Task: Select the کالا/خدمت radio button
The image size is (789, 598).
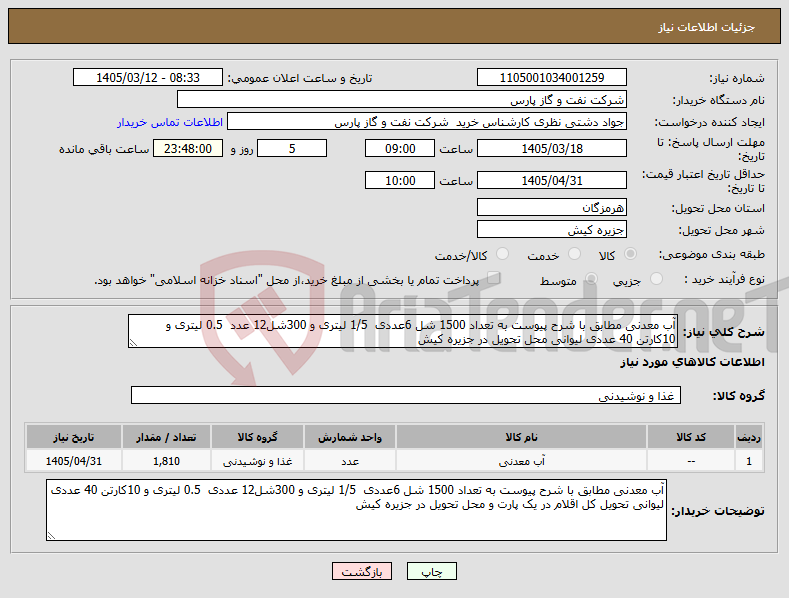Action: (x=502, y=254)
